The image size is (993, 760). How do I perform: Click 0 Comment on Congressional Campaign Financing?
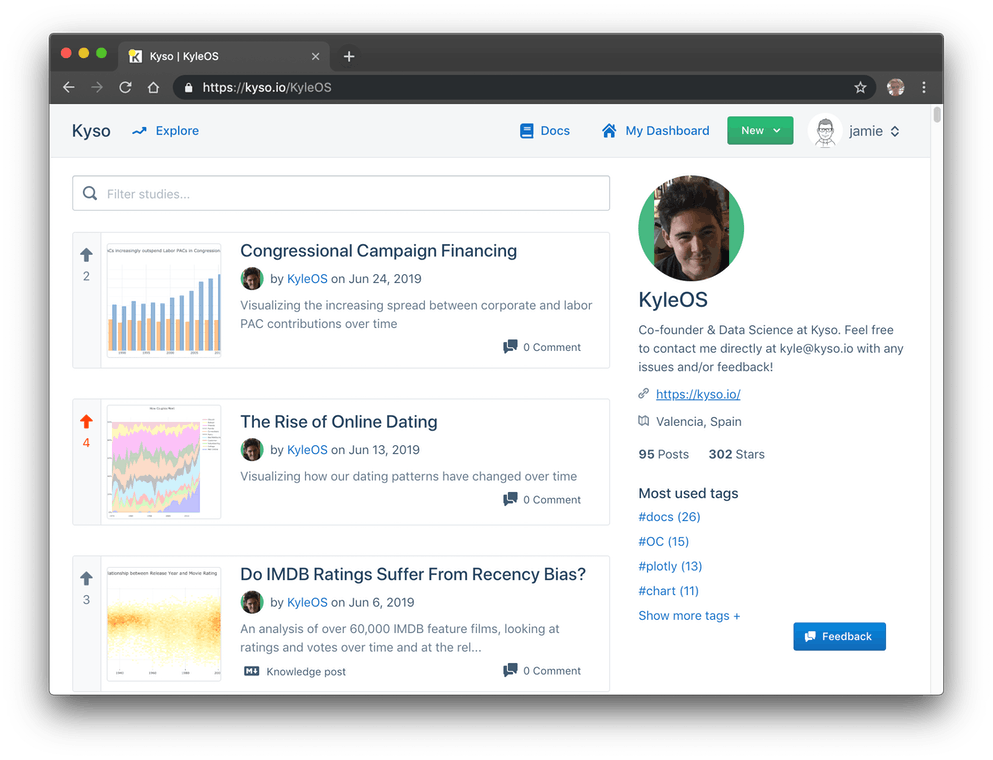coord(552,347)
